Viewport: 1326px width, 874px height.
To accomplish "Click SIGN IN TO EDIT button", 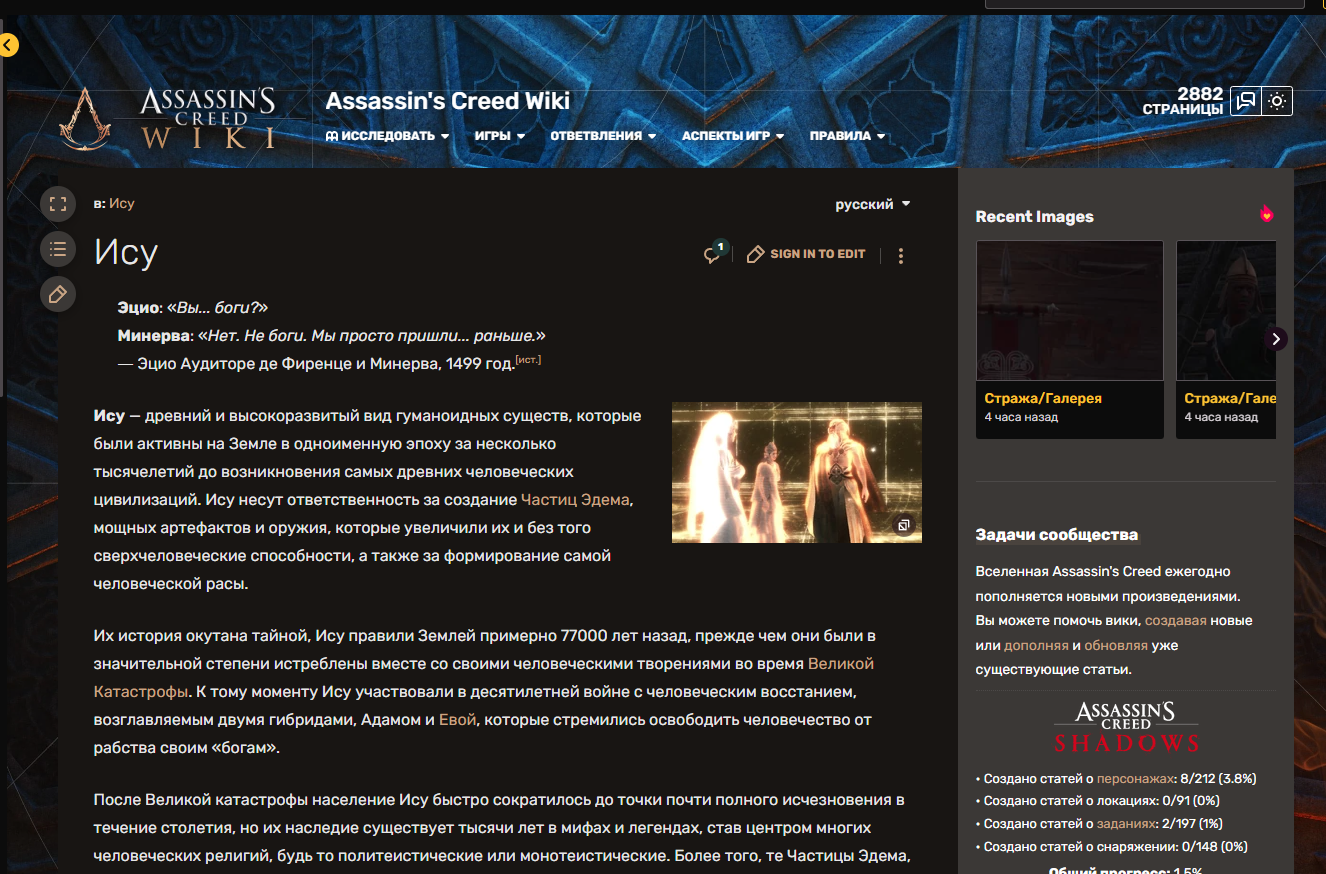I will pyautogui.click(x=806, y=254).
